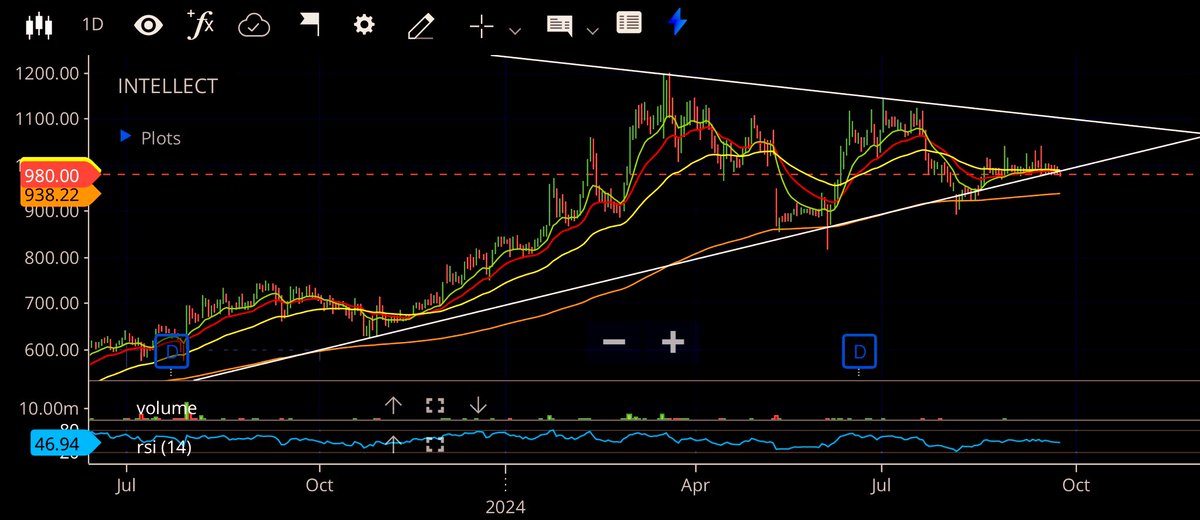Screen dimensions: 1200x520
Task: Click the 800.00 price axis label
Action: pos(52,257)
